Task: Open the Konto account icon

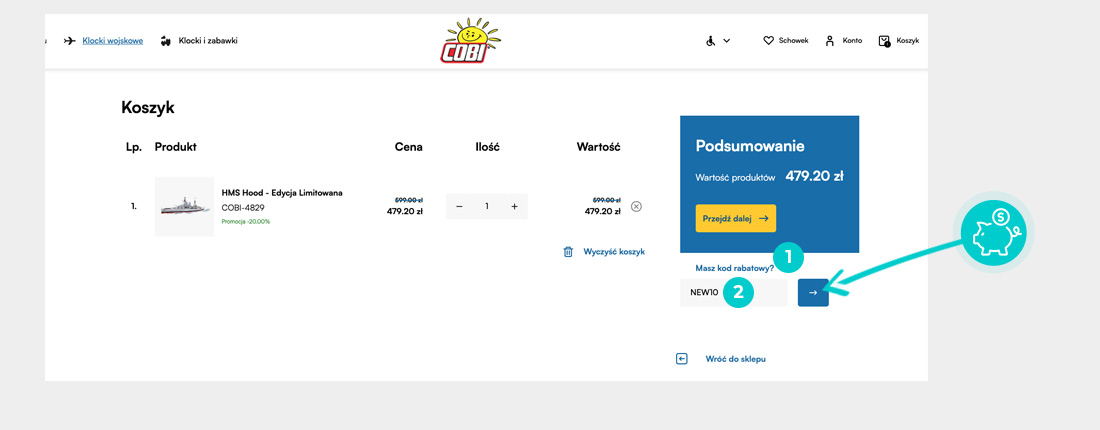Action: click(830, 41)
